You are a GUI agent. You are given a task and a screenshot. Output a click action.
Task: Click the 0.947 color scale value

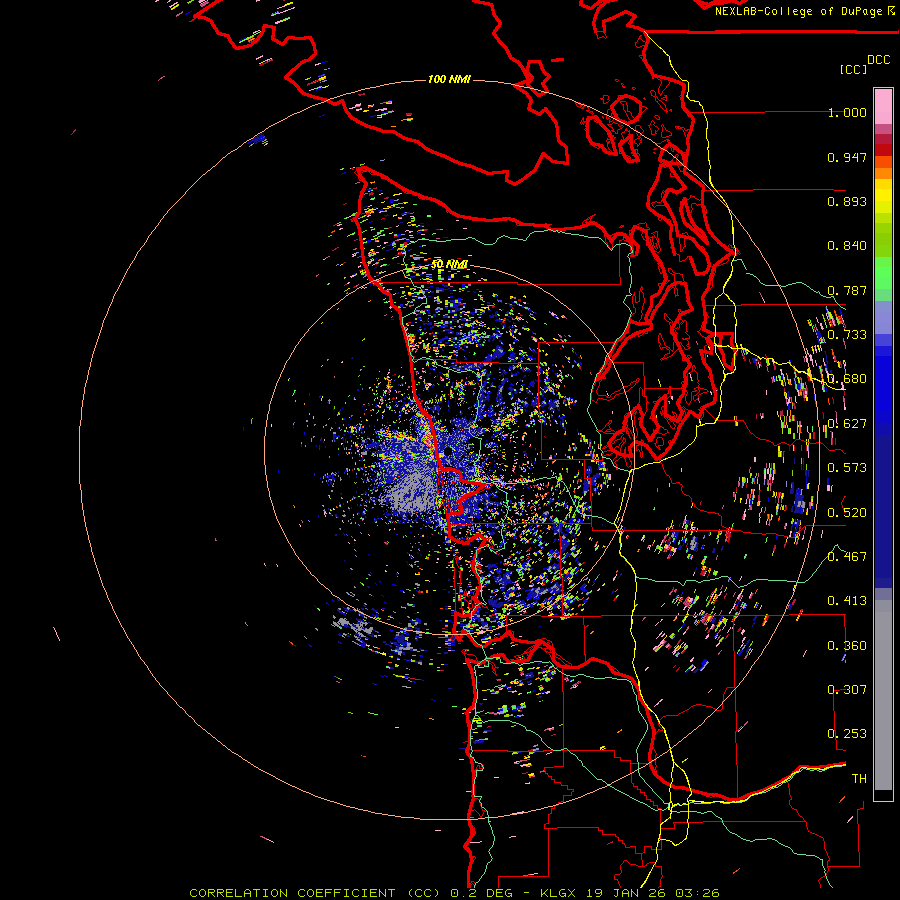[847, 157]
